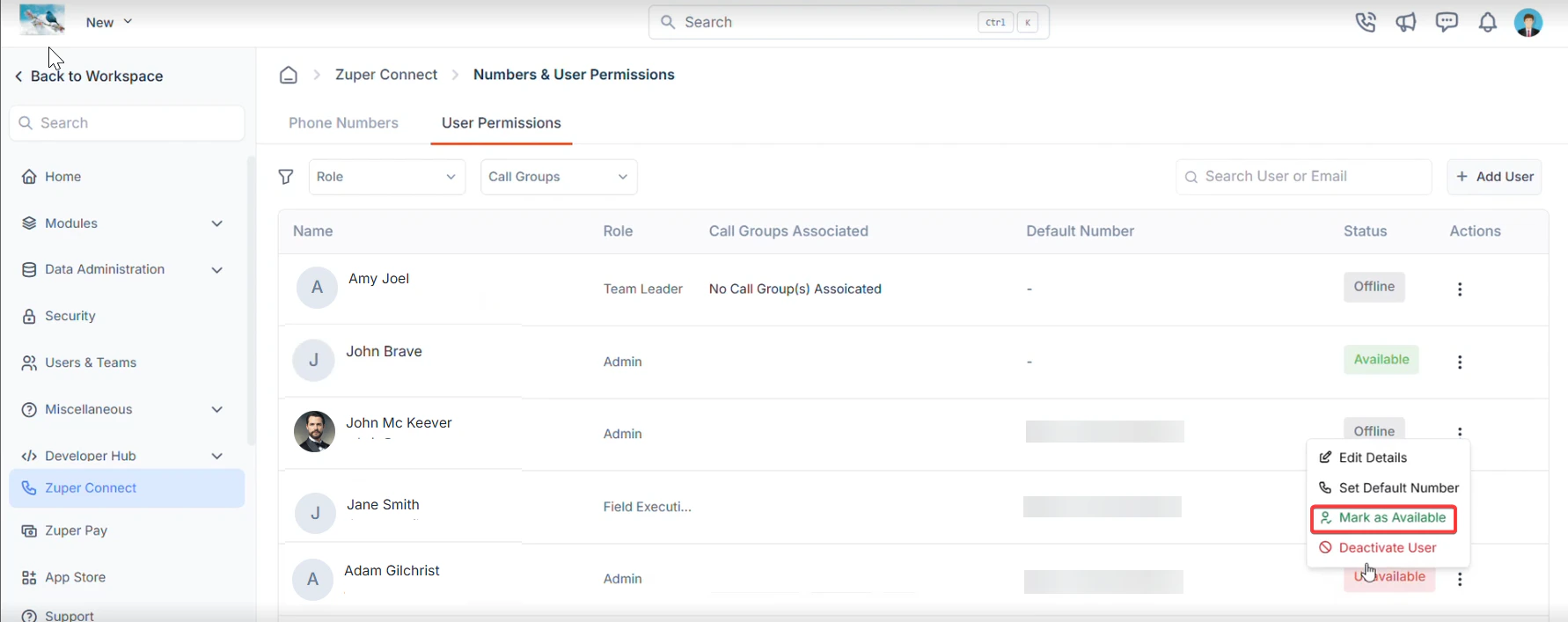
Task: Open the phone call icon in header
Action: pos(1366,23)
